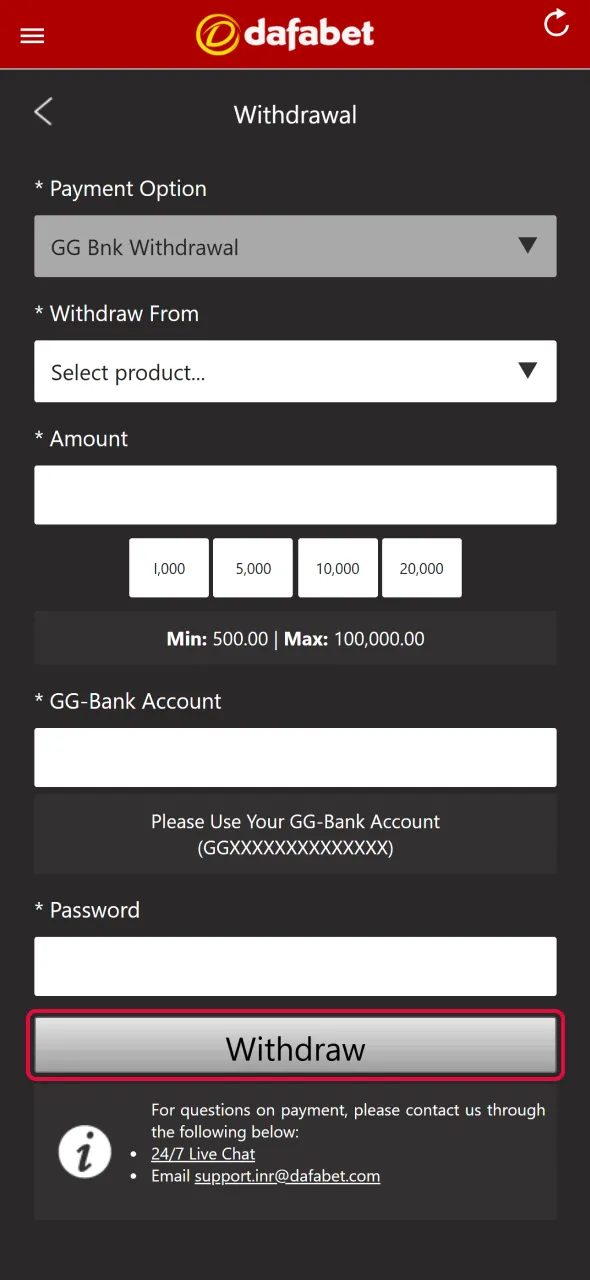Click the Withdrawal page title

pos(295,114)
